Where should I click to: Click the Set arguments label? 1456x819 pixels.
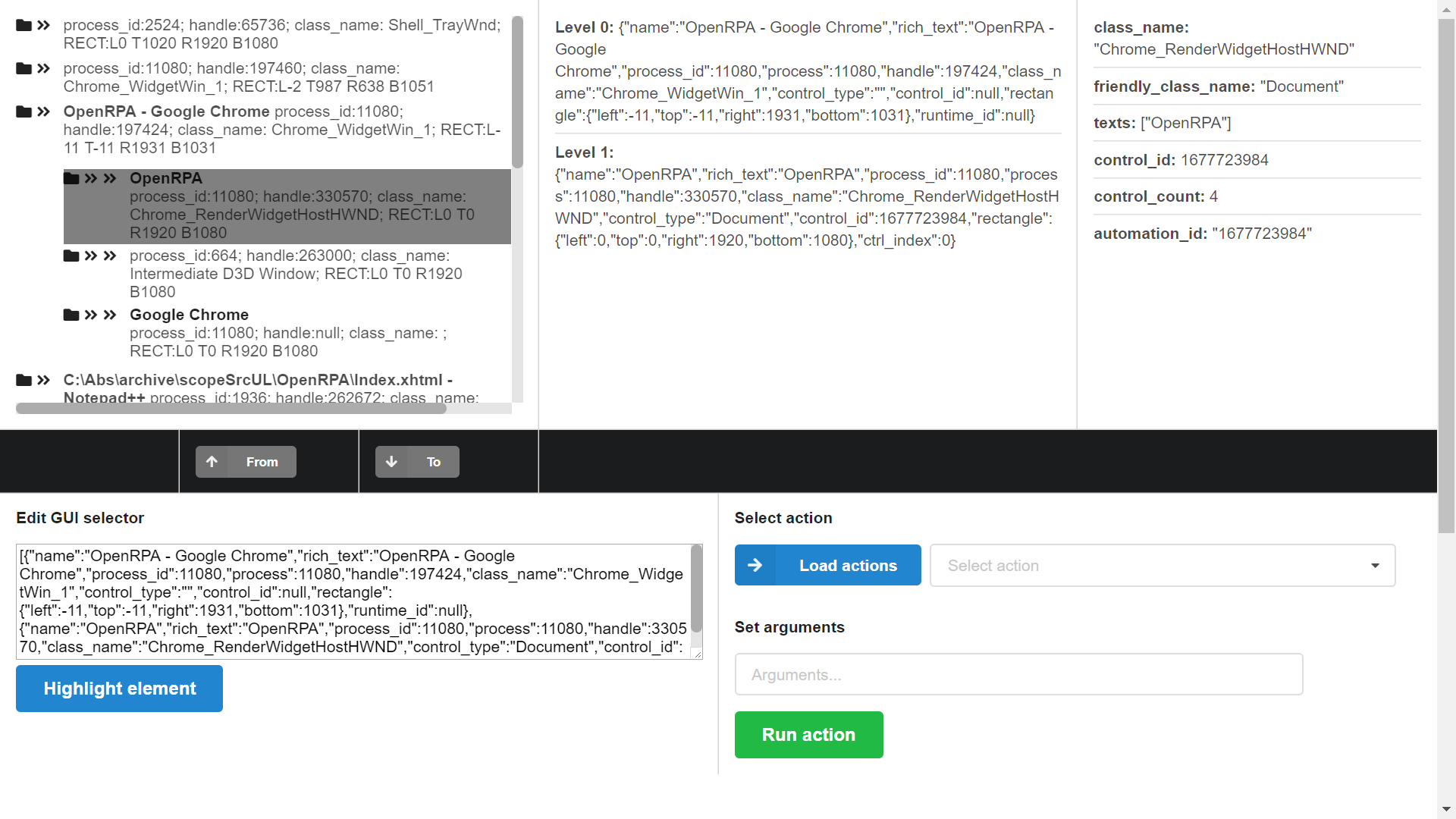tap(789, 627)
